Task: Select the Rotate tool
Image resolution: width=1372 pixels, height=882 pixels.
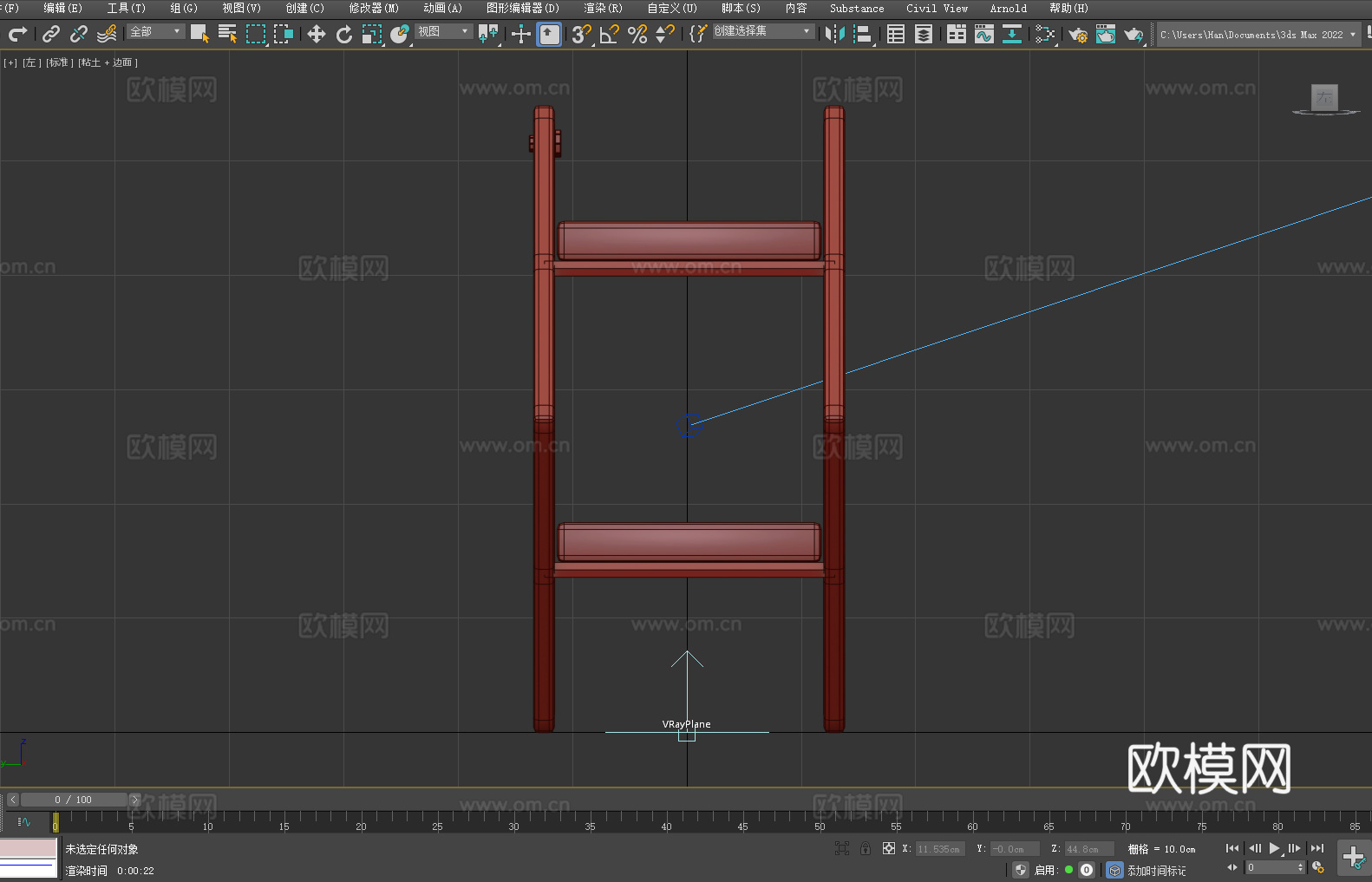Action: (343, 34)
